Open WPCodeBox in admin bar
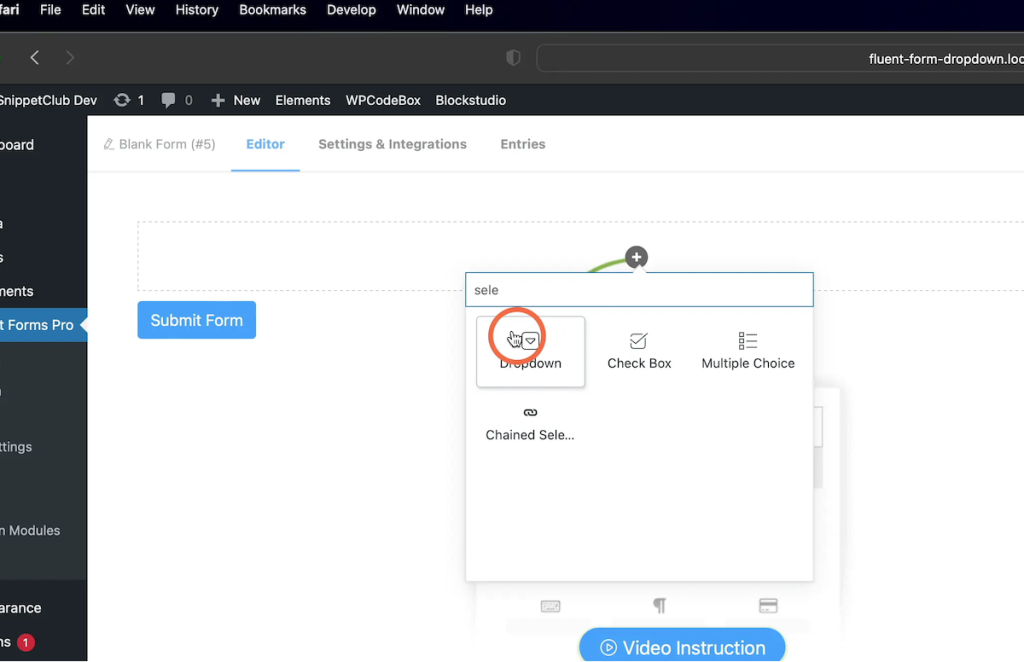 tap(383, 100)
